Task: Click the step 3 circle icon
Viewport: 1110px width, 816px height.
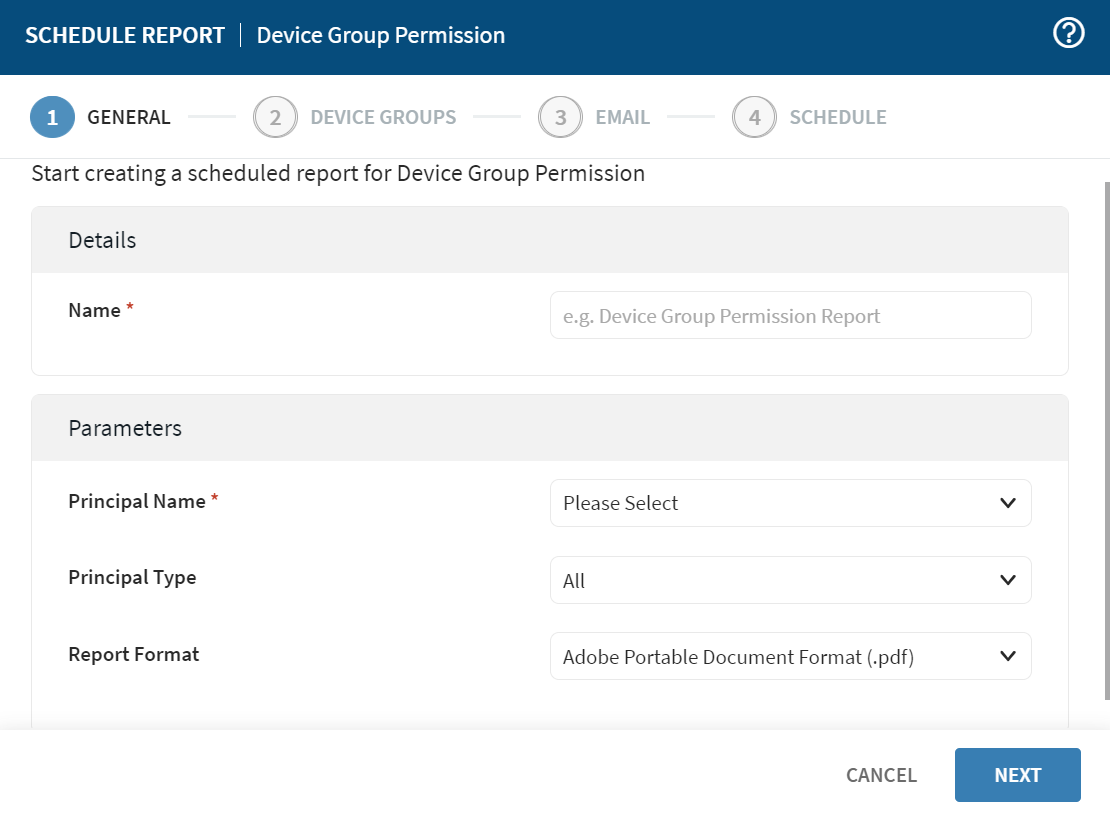Action: 560,117
